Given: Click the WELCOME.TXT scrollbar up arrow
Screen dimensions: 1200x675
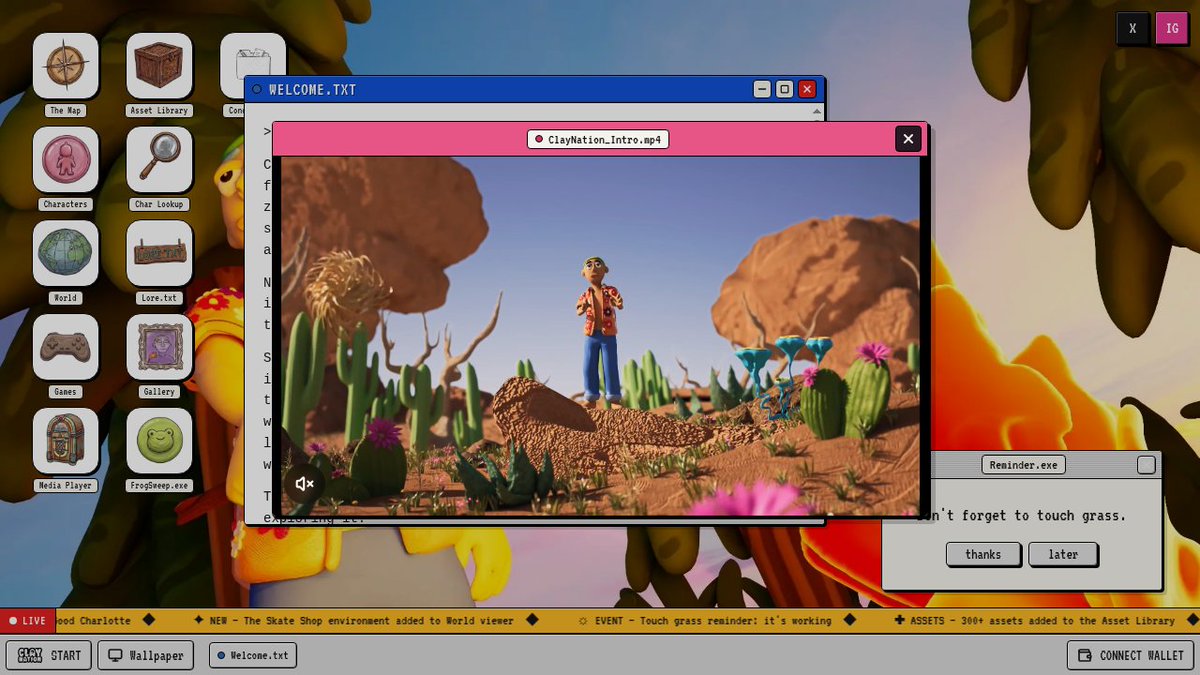Looking at the screenshot, I should pyautogui.click(x=817, y=111).
